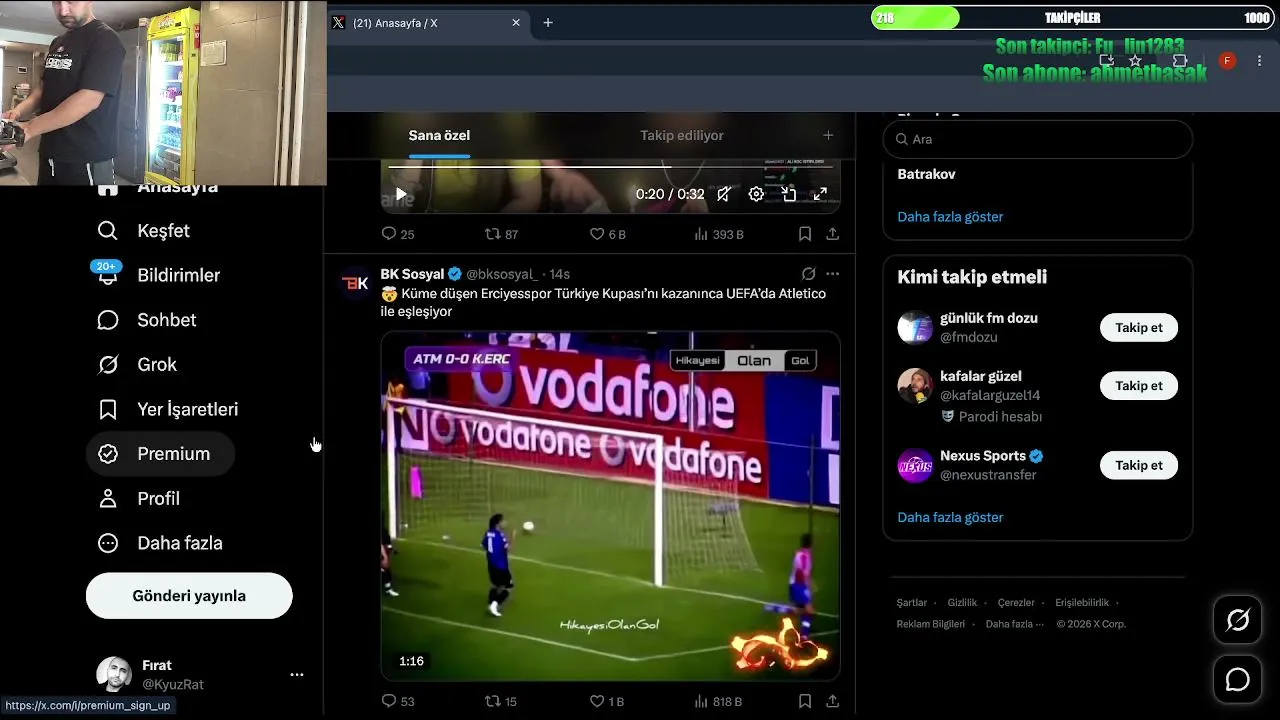Screen dimensions: 1280x720
Task: Expand Daha fazla in the footer links
Action: coord(1014,624)
